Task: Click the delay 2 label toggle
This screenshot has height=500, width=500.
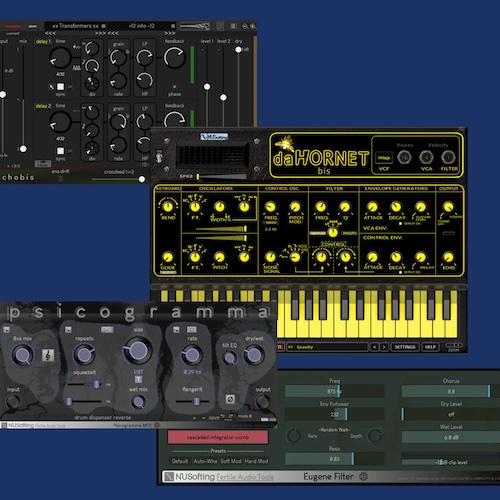Action: (43, 106)
